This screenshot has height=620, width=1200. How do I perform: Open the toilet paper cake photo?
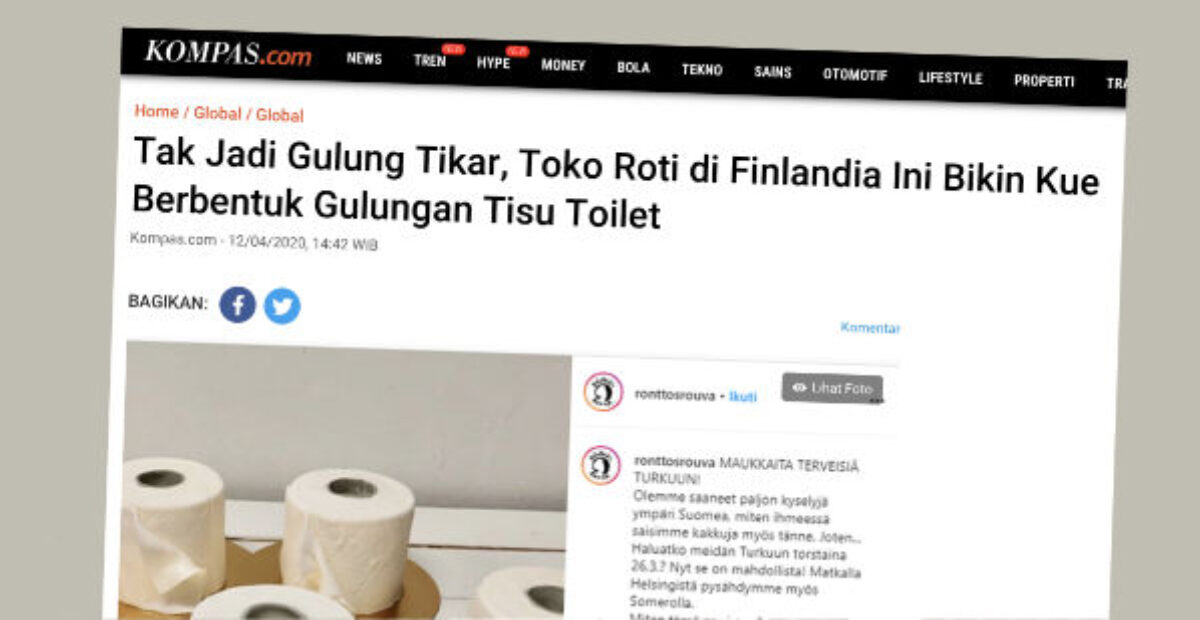click(x=345, y=480)
